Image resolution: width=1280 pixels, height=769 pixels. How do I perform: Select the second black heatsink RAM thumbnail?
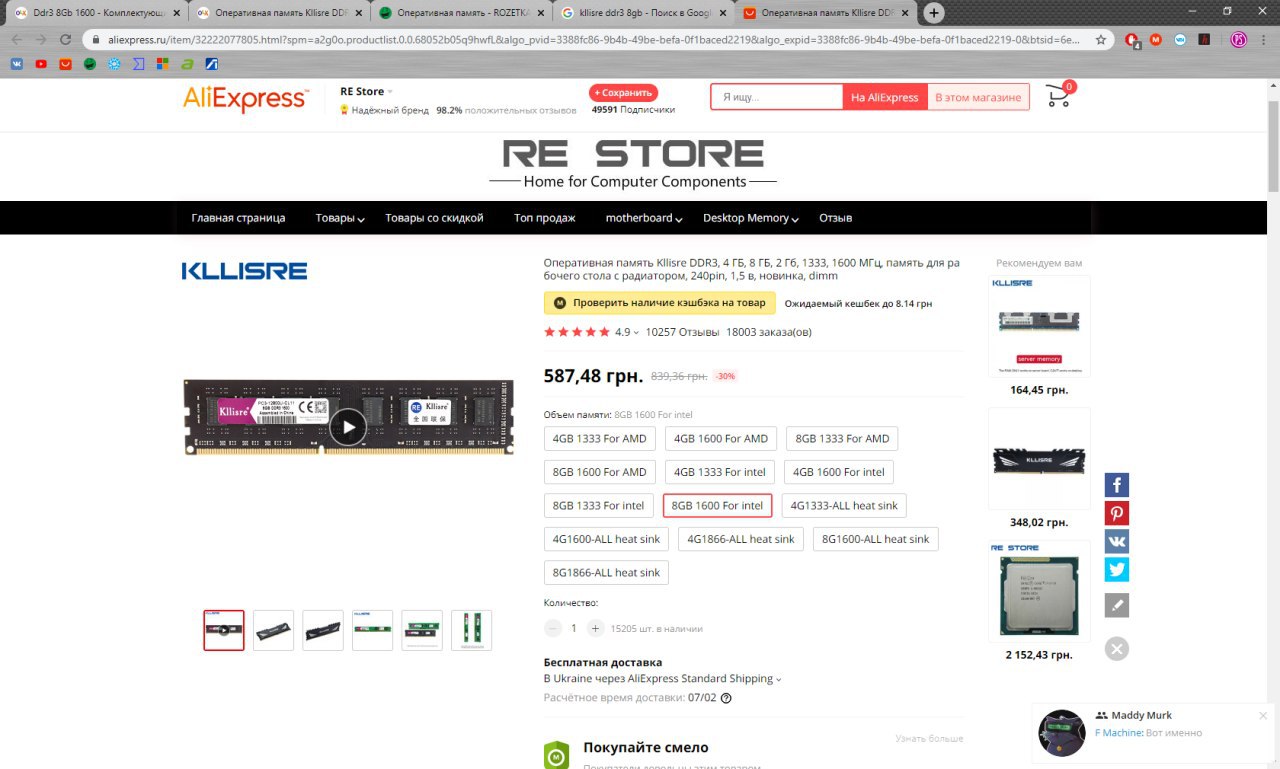[323, 631]
